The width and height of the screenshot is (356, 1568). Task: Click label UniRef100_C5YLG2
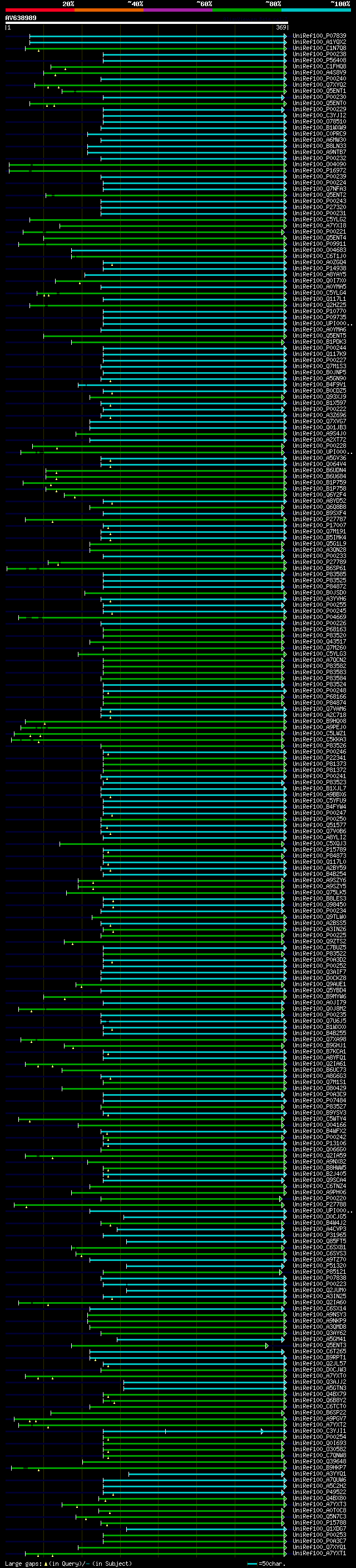[319, 219]
